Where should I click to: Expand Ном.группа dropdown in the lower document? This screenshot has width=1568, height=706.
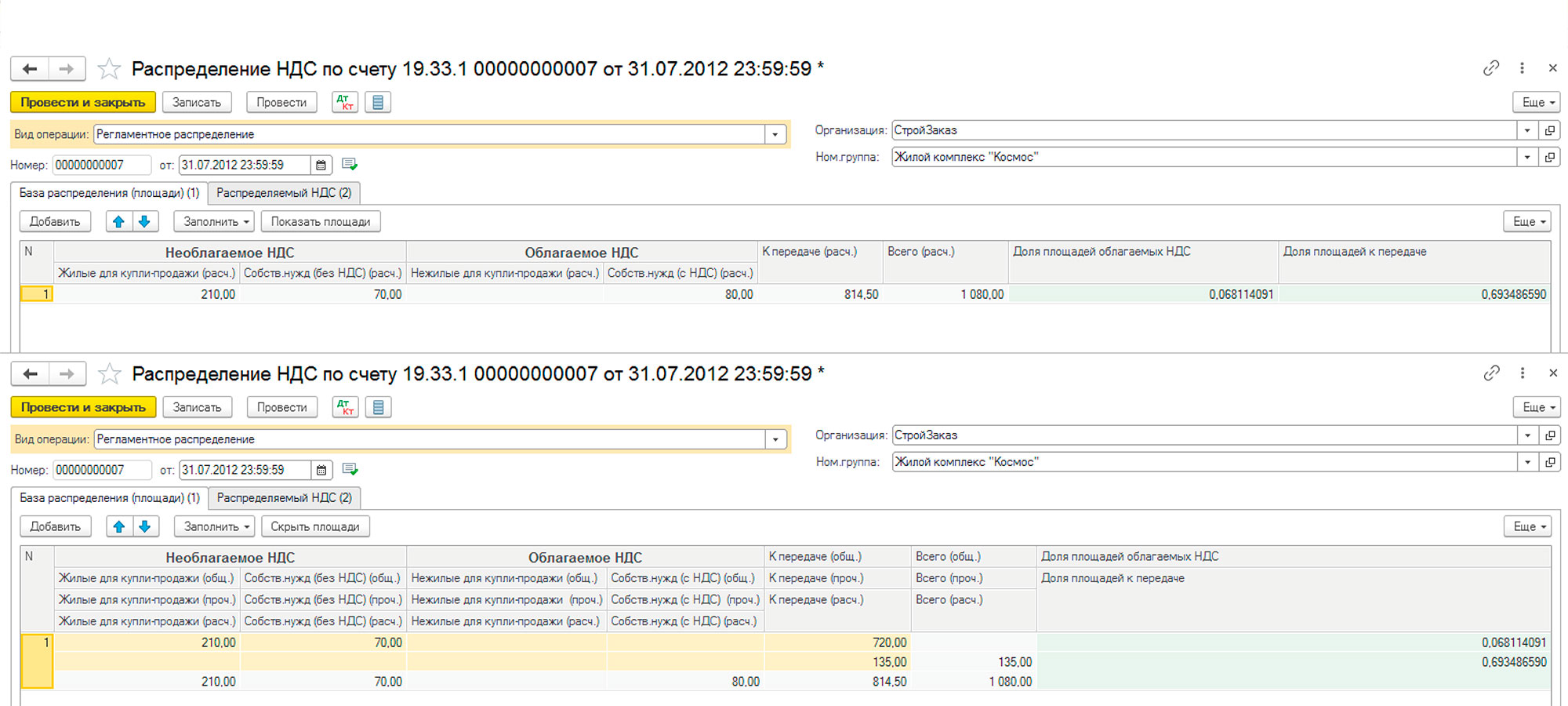1527,462
